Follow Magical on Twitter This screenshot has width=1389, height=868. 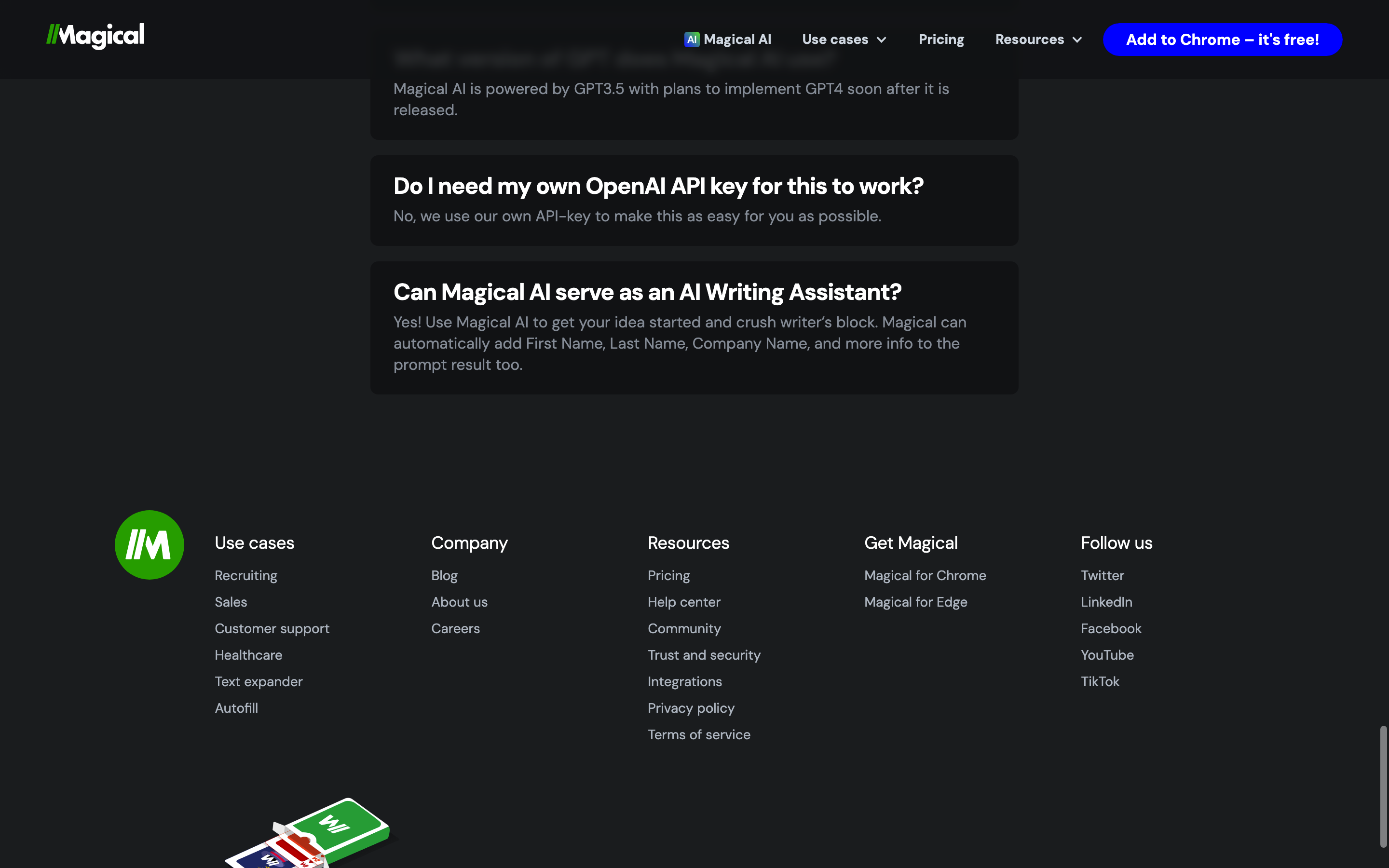1102,575
